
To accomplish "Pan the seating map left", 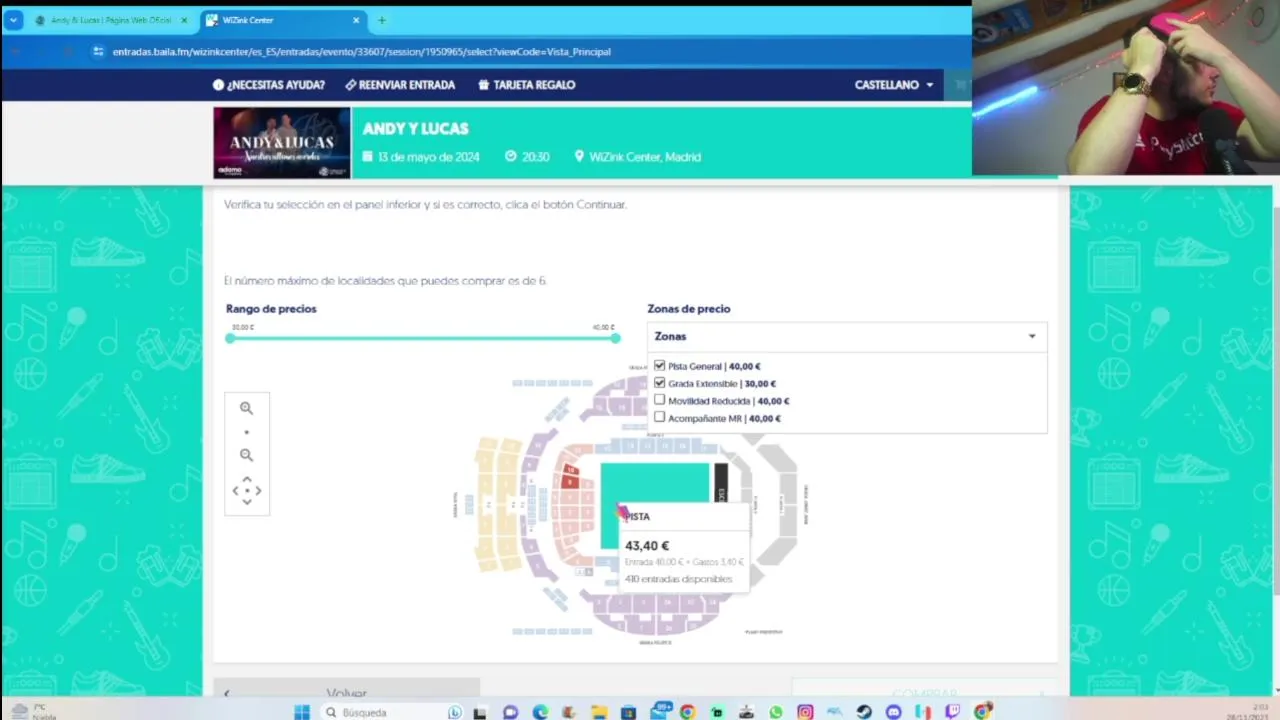I will [x=236, y=490].
